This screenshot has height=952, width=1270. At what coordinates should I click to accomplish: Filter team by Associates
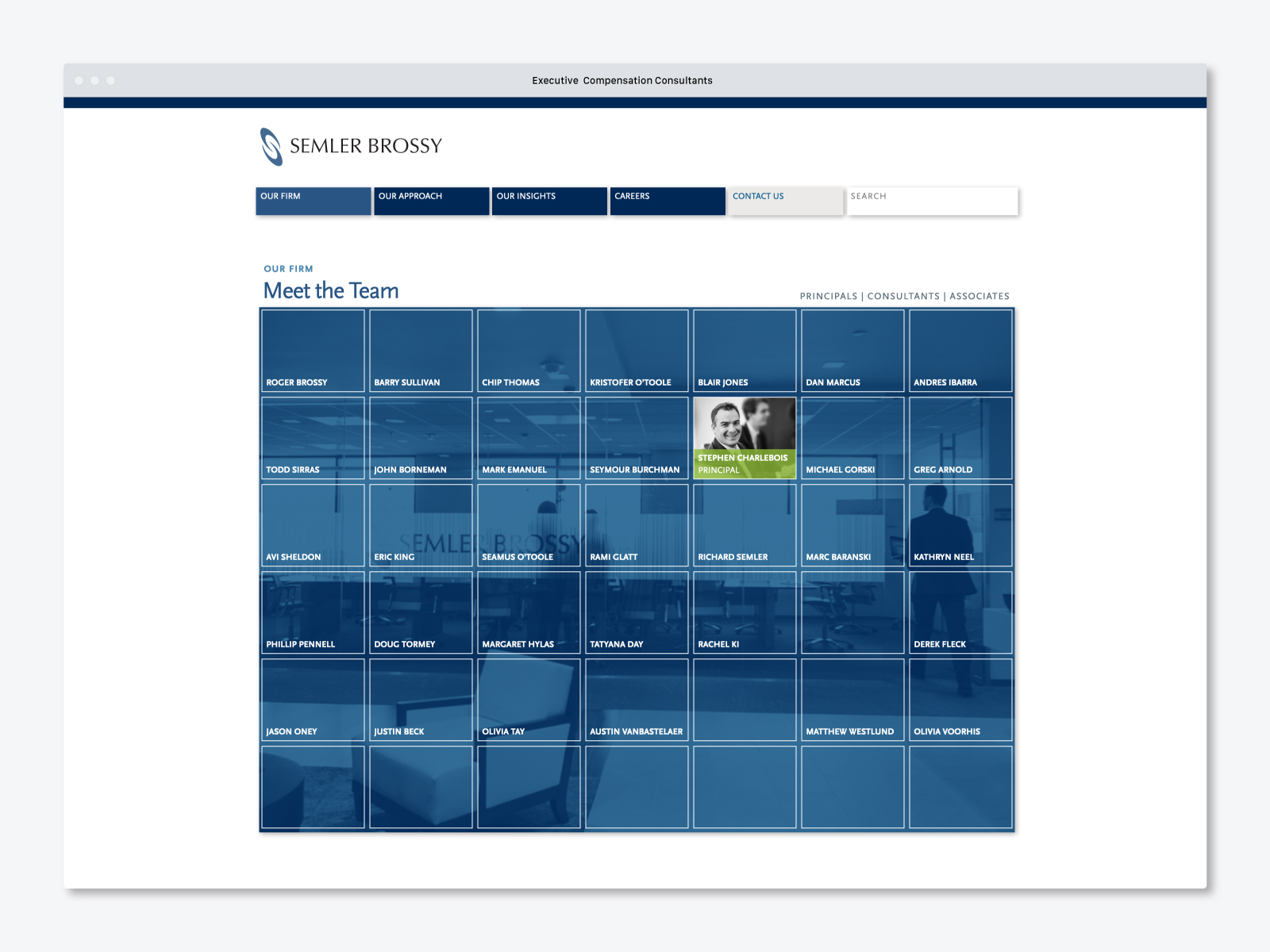[979, 296]
